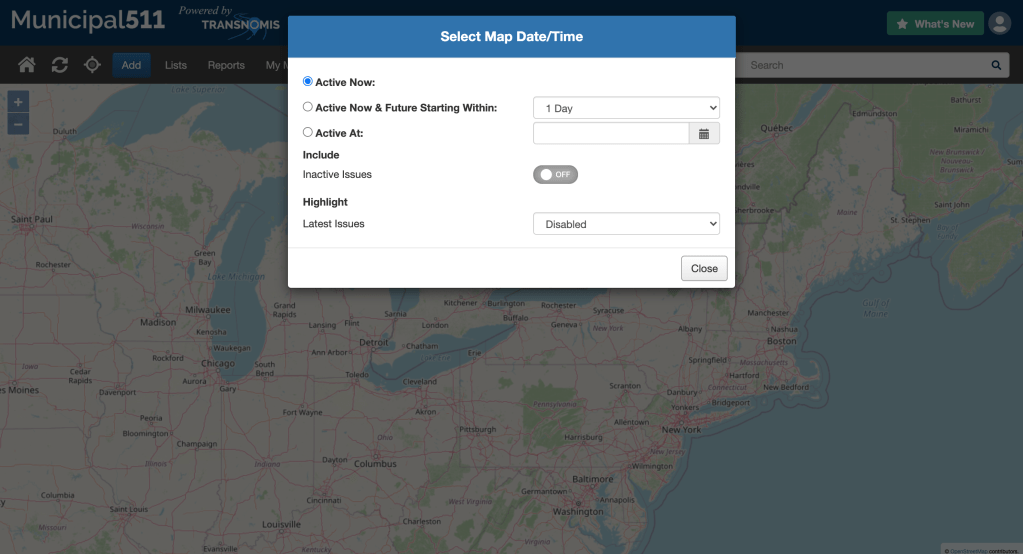Open the Latest Issues Disabled dropdown

(626, 224)
